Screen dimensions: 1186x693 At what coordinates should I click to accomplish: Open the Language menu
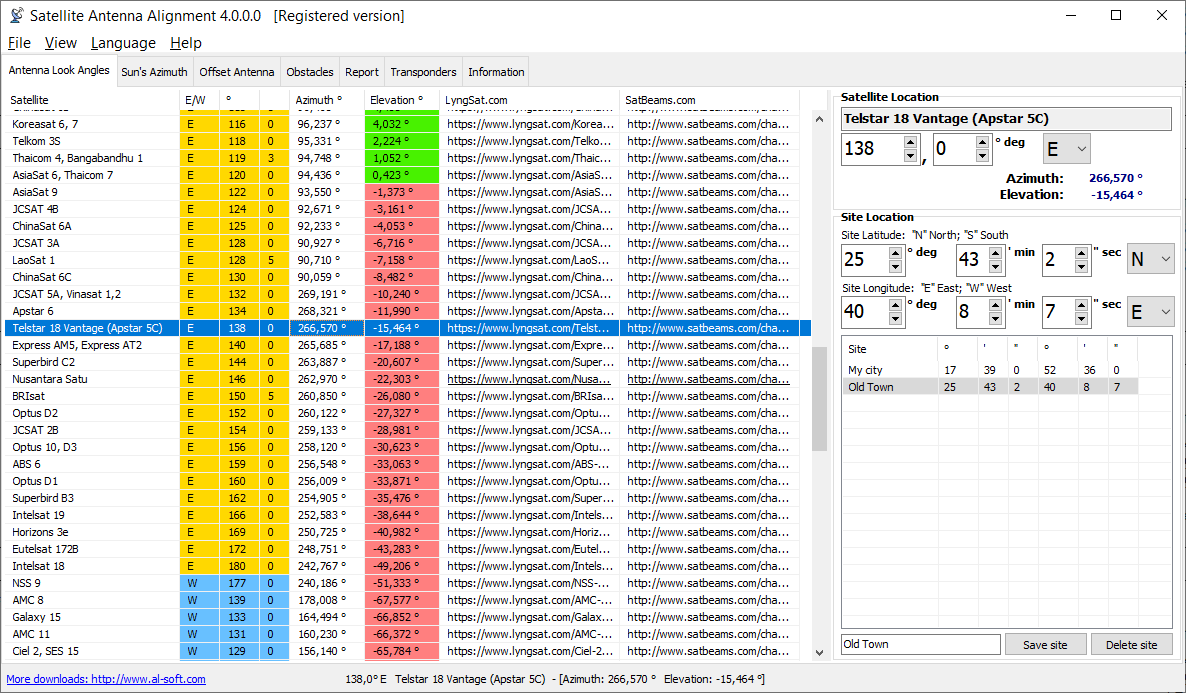(123, 43)
